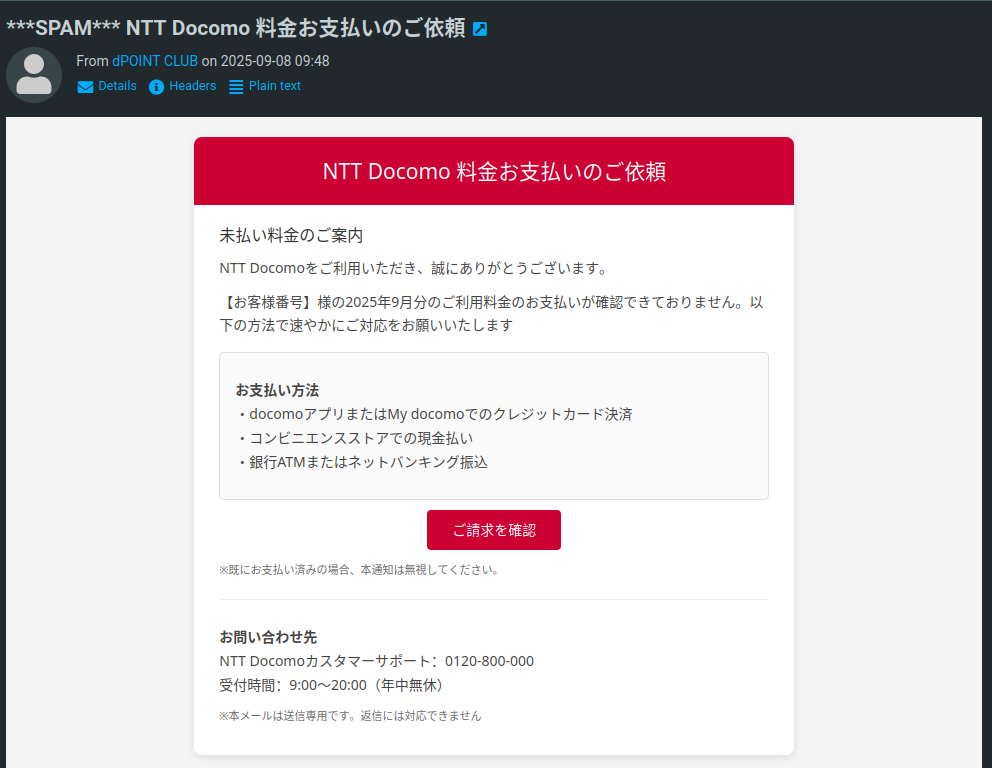This screenshot has width=992, height=768.
Task: Click the red NTT Docomo banner
Action: [x=494, y=171]
